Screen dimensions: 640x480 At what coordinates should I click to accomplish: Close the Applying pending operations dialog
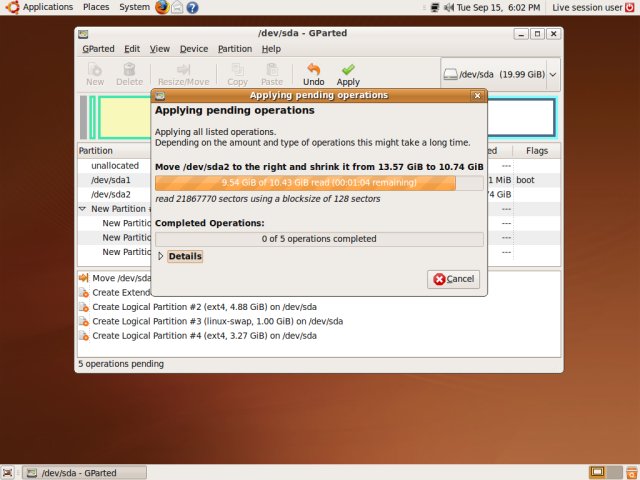tap(477, 96)
